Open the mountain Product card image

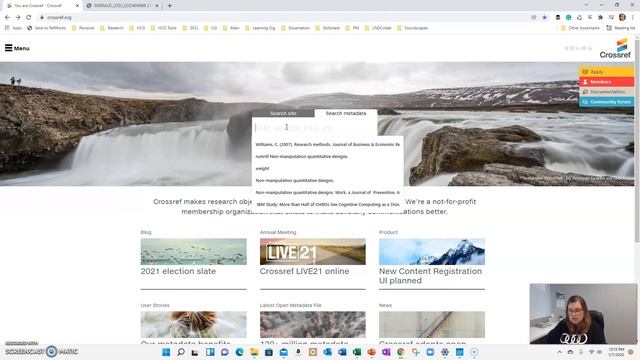[x=432, y=251]
